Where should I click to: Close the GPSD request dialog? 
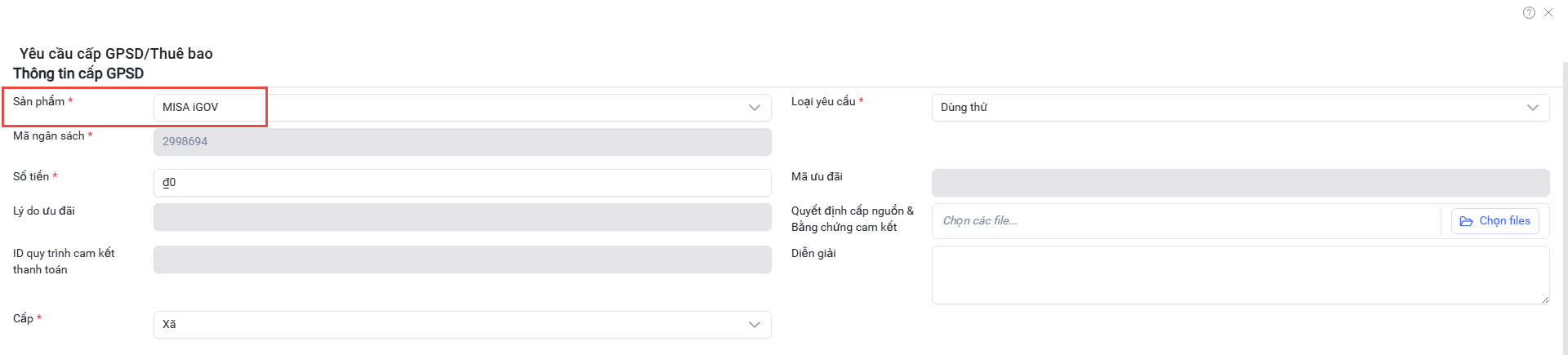tap(1548, 12)
